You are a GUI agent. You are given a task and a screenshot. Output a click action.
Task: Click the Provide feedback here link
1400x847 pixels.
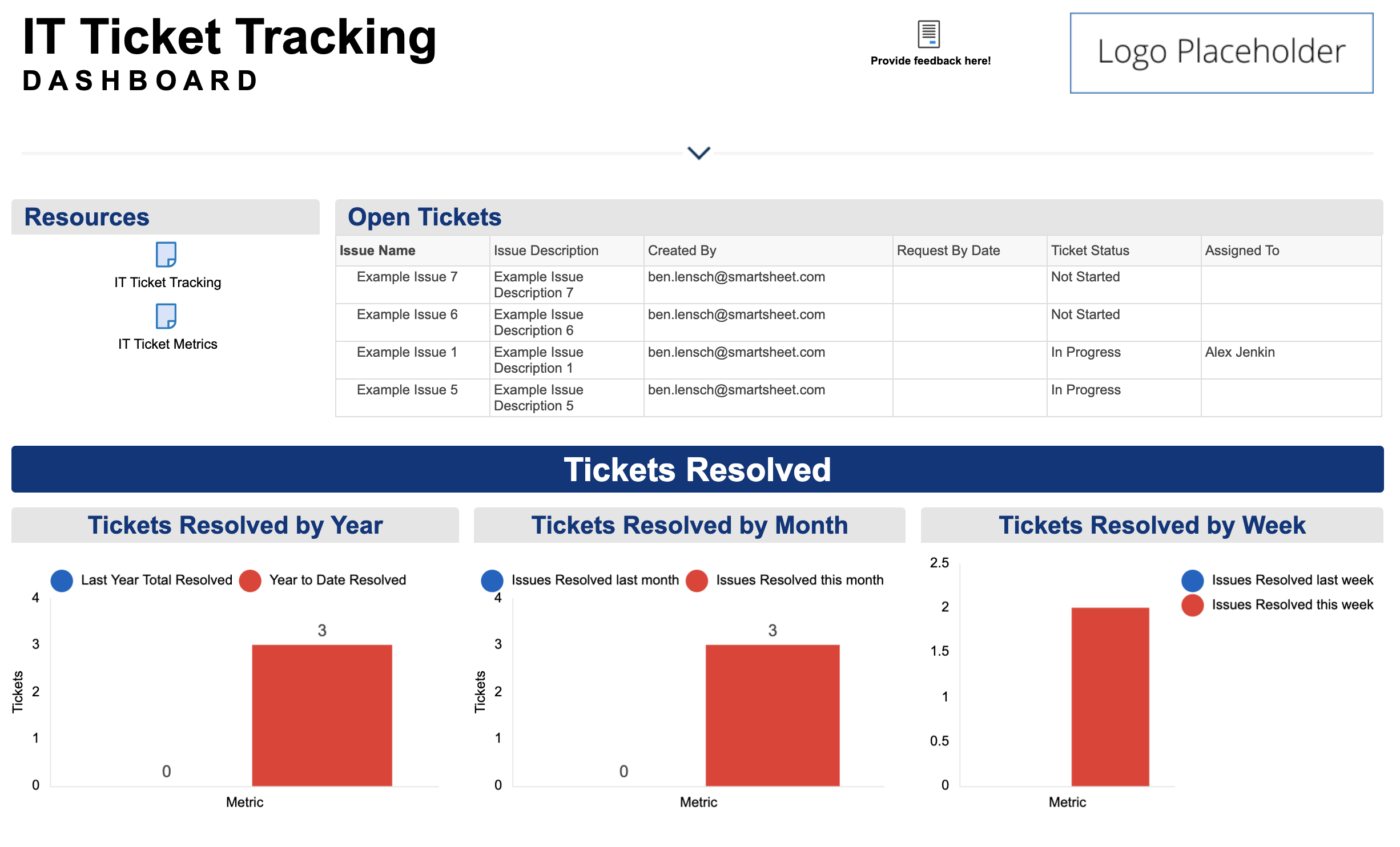930,61
